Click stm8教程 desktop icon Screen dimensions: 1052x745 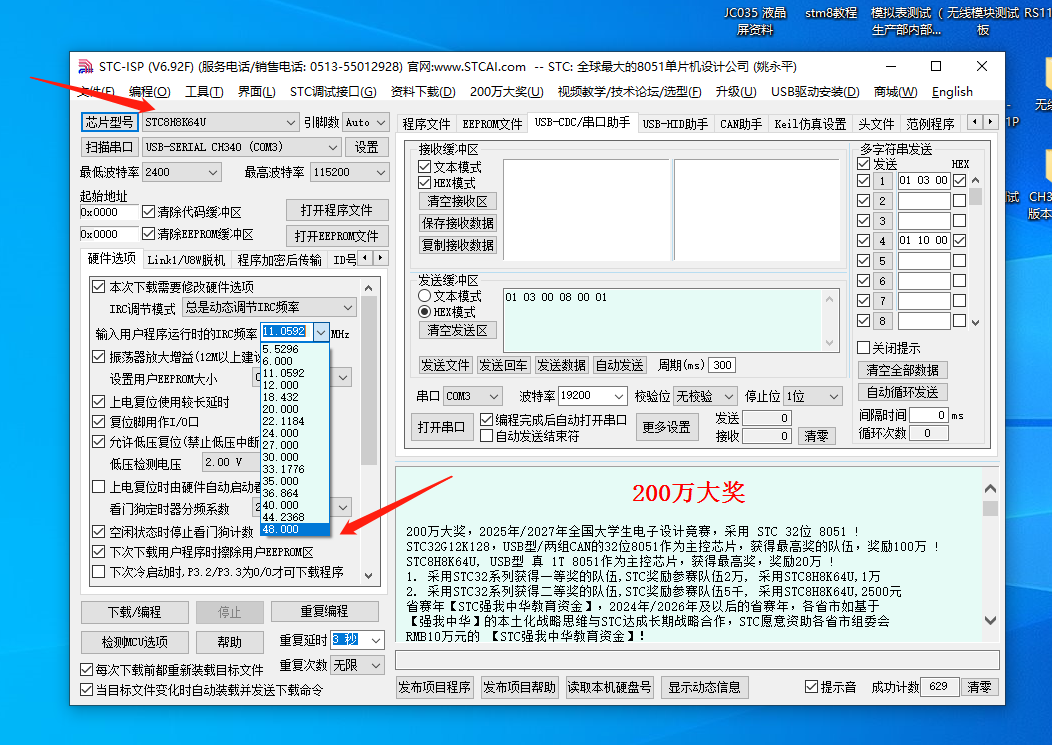[x=831, y=13]
